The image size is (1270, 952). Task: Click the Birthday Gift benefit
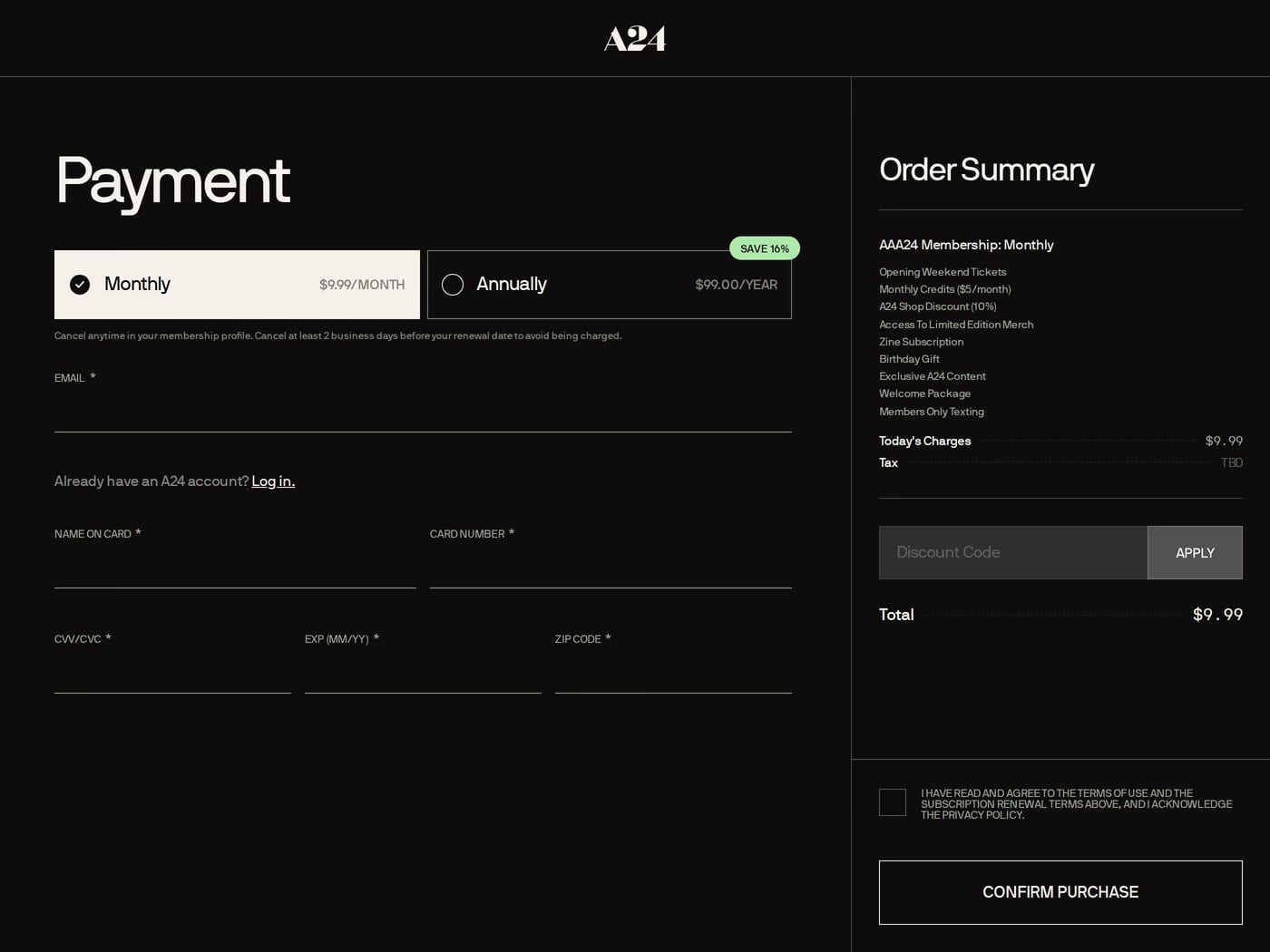tap(909, 359)
